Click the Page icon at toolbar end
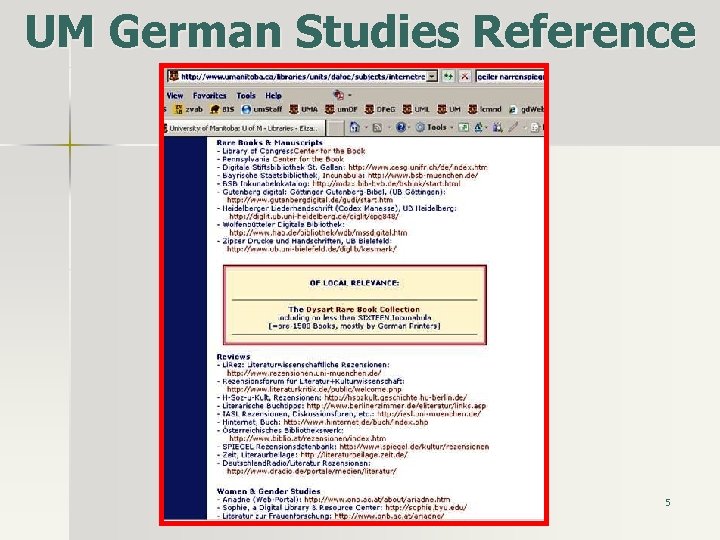The width and height of the screenshot is (720, 540). [535, 128]
